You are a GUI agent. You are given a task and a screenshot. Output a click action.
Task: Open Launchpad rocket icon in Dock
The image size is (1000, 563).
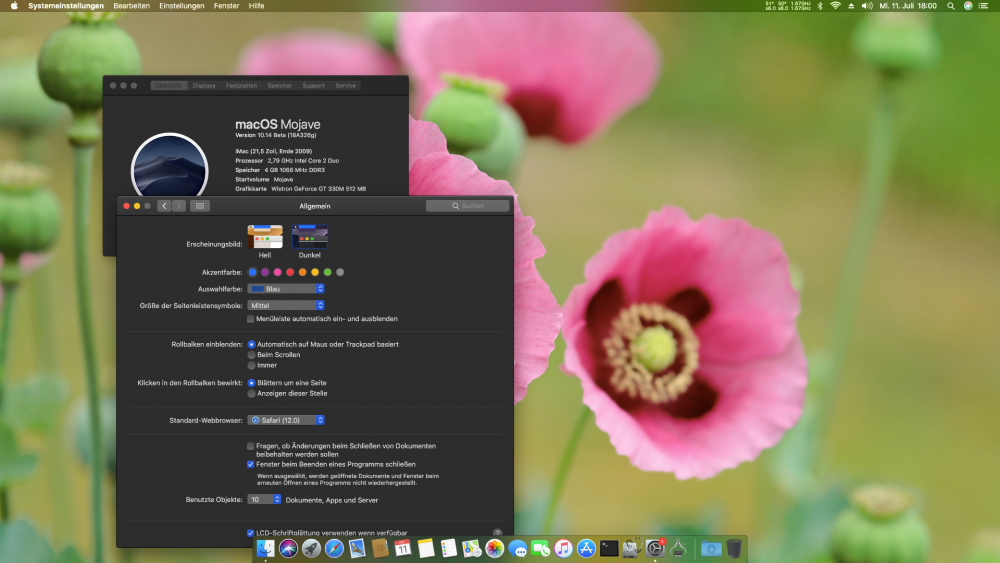click(x=311, y=548)
